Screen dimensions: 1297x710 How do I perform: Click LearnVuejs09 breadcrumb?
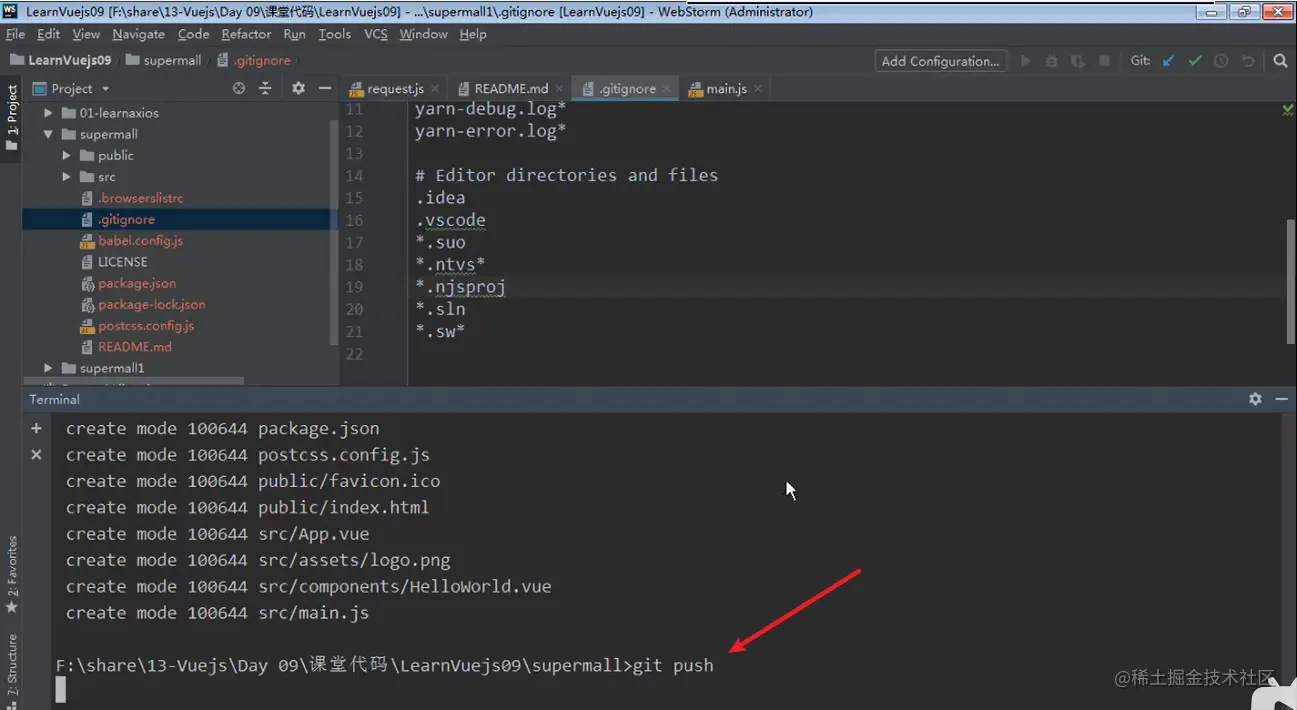[x=60, y=60]
